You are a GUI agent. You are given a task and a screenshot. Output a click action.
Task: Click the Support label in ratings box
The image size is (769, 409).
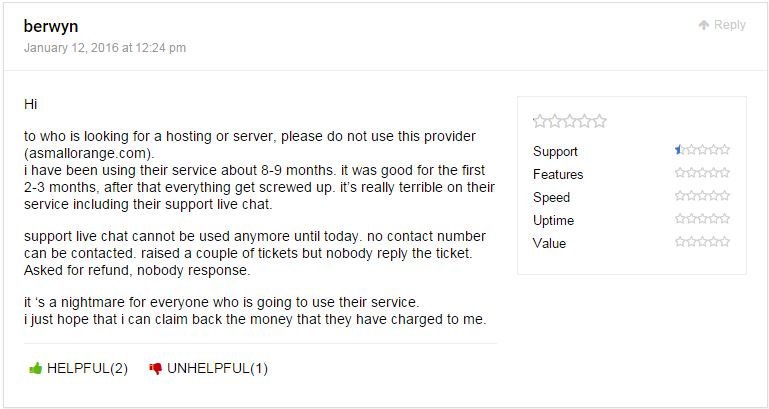click(x=555, y=152)
